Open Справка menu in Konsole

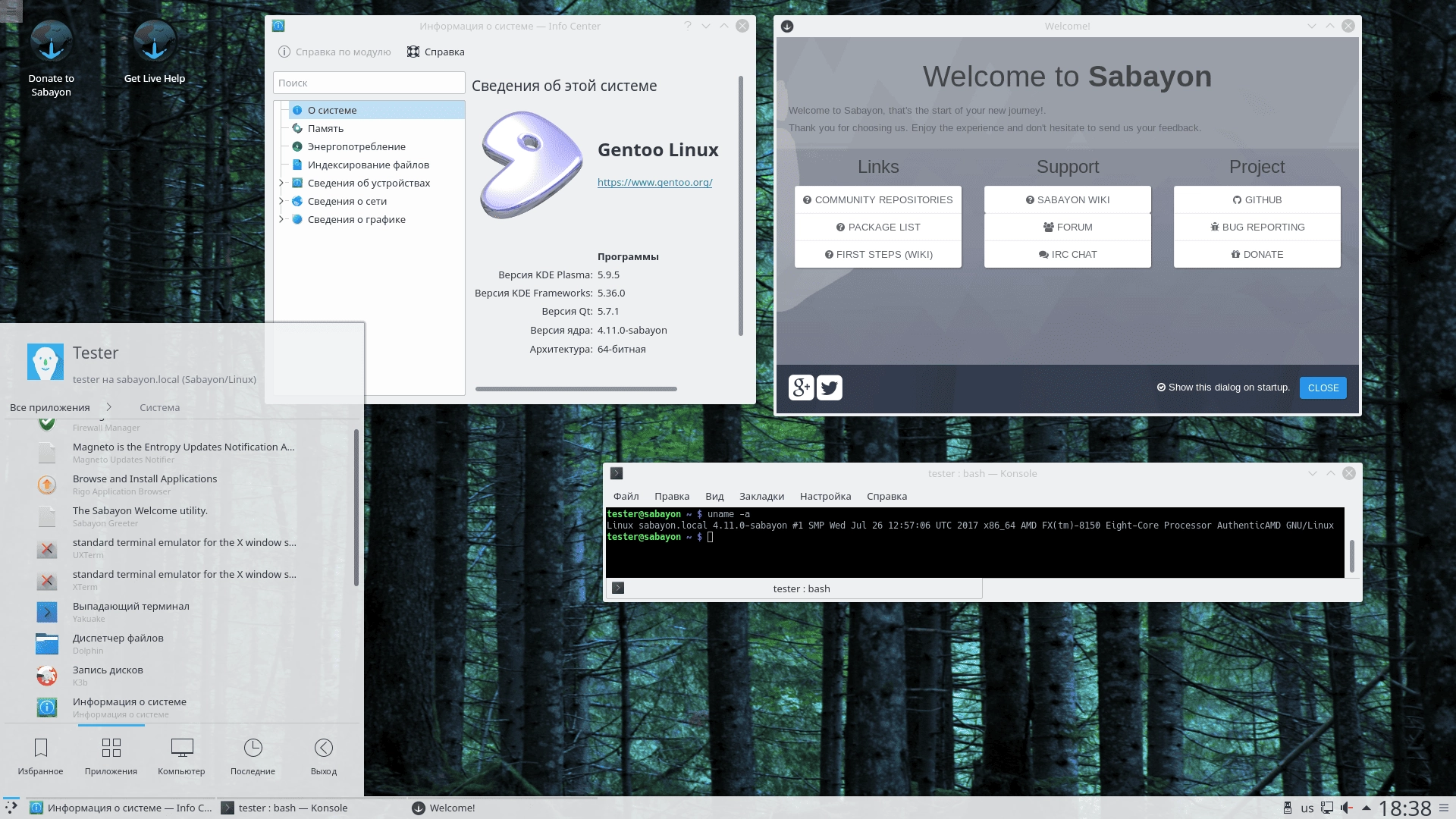886,496
